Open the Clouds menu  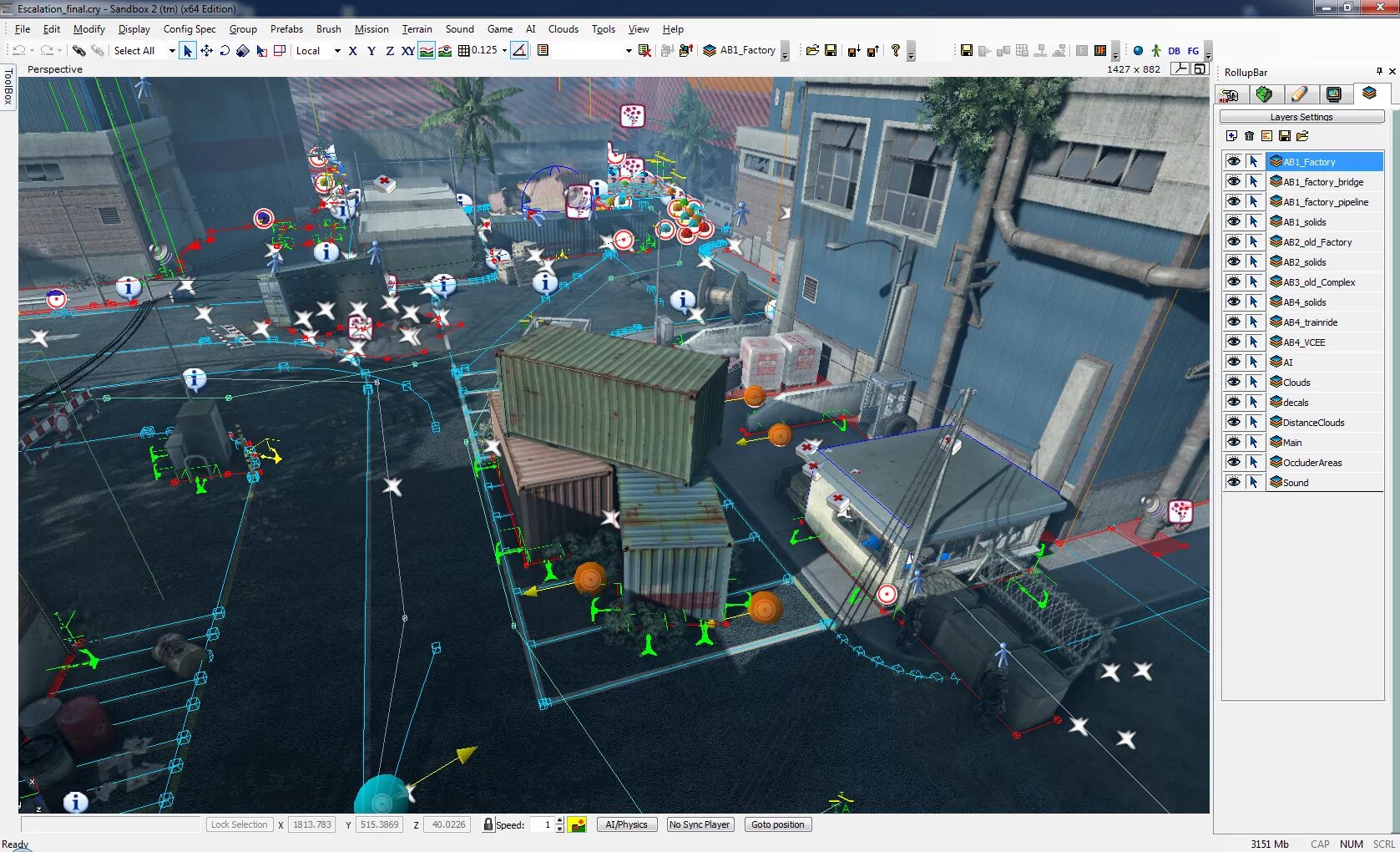[564, 29]
